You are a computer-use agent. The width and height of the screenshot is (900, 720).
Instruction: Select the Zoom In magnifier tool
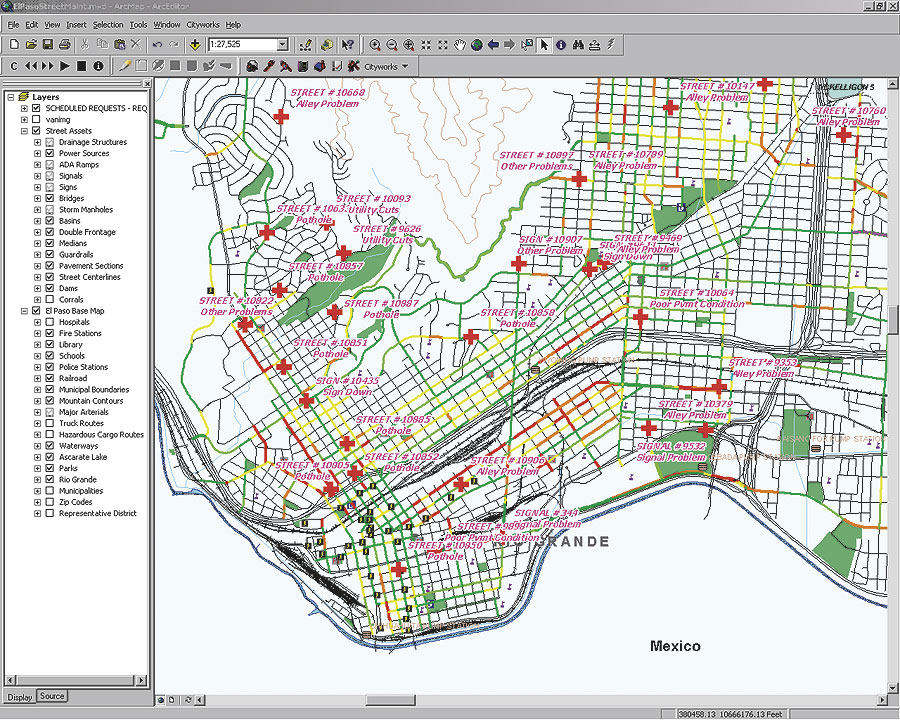pyautogui.click(x=375, y=45)
